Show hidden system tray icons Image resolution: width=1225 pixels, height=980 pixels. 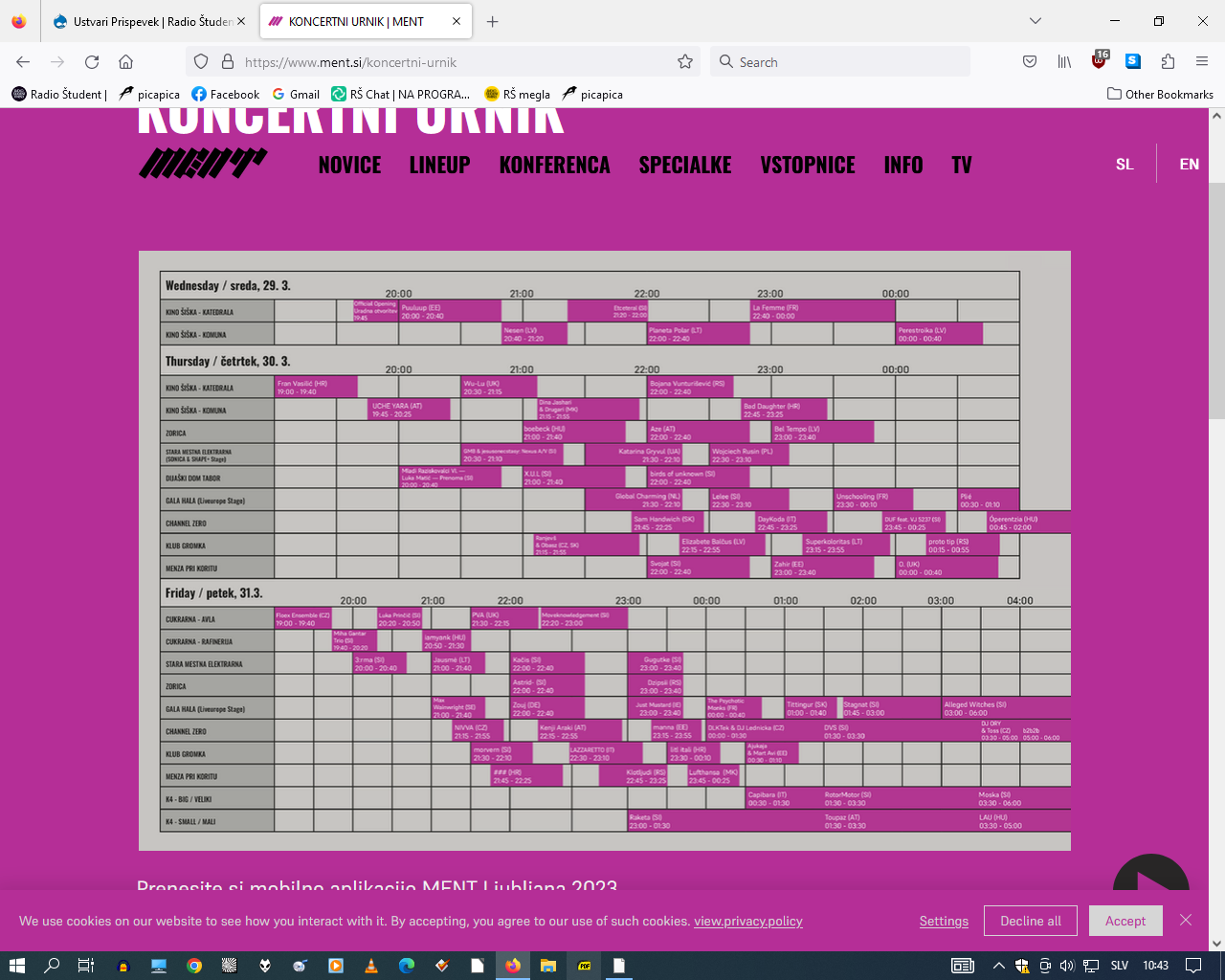998,966
